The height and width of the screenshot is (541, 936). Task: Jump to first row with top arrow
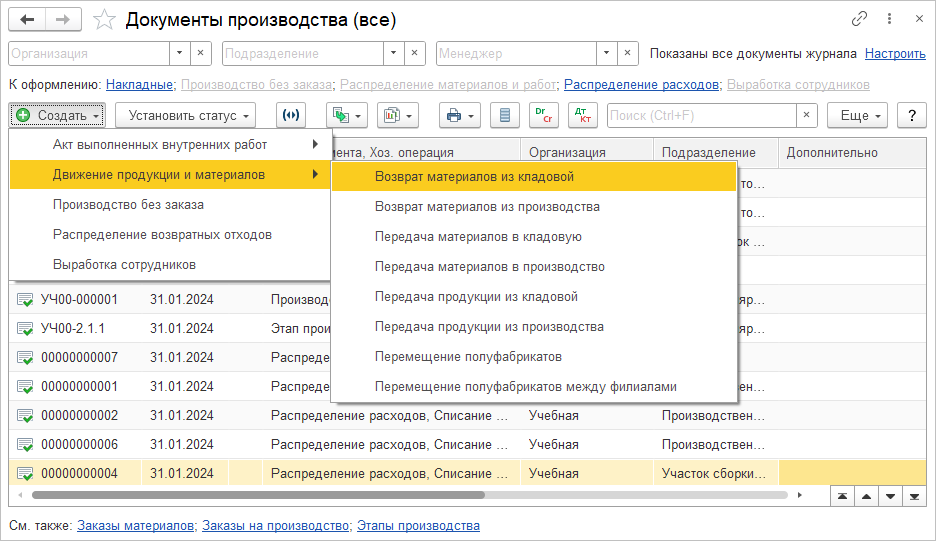pyautogui.click(x=843, y=495)
